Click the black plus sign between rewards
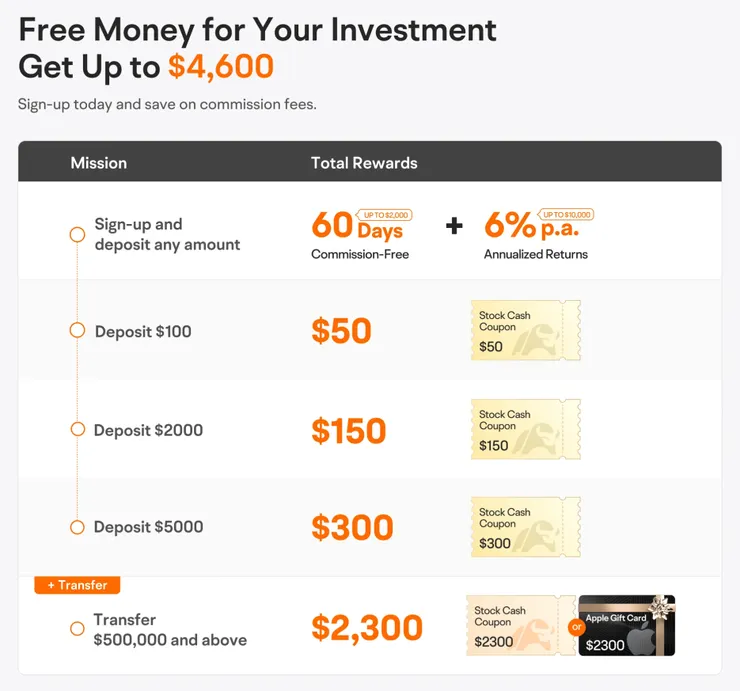The image size is (740, 691). click(x=454, y=226)
